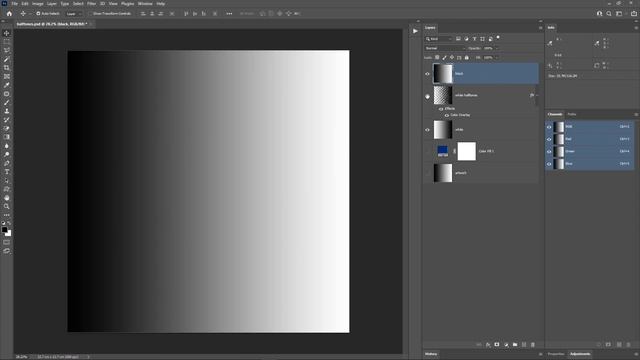Image resolution: width=640 pixels, height=360 pixels.
Task: Toggle Color Overlay effect visibility
Action: coord(447,115)
